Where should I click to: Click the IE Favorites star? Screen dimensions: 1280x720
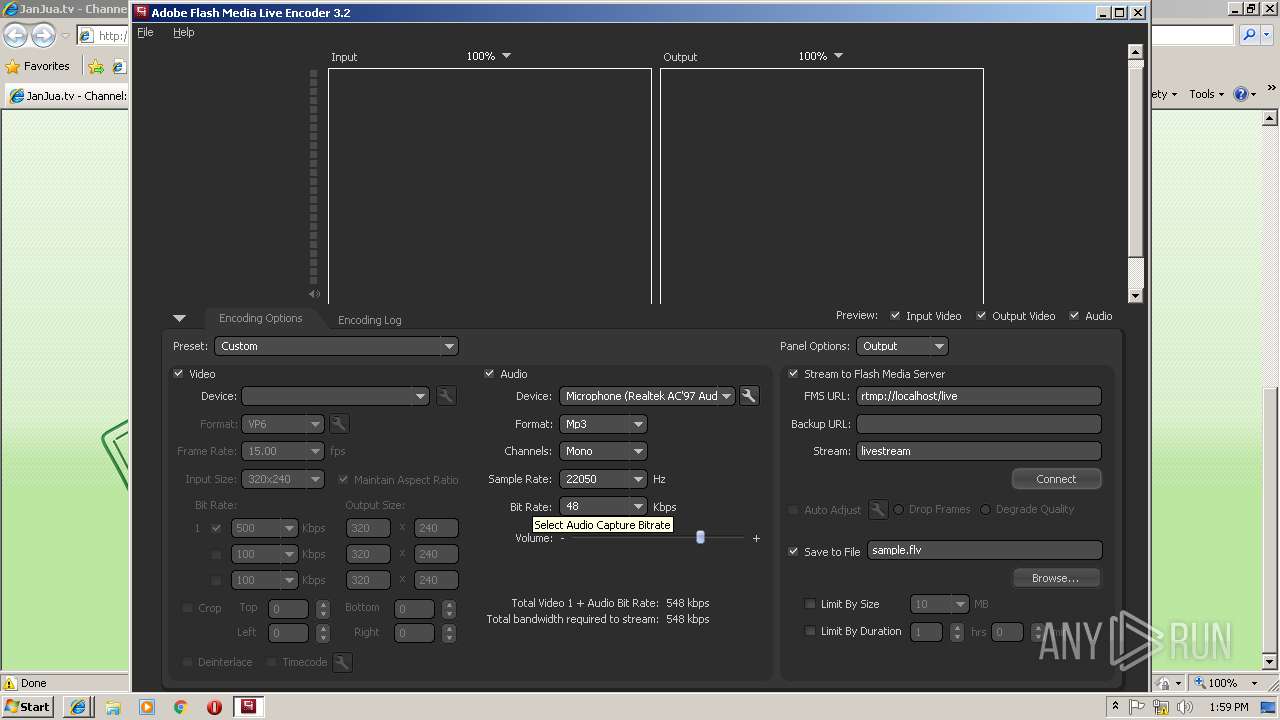[x=13, y=67]
